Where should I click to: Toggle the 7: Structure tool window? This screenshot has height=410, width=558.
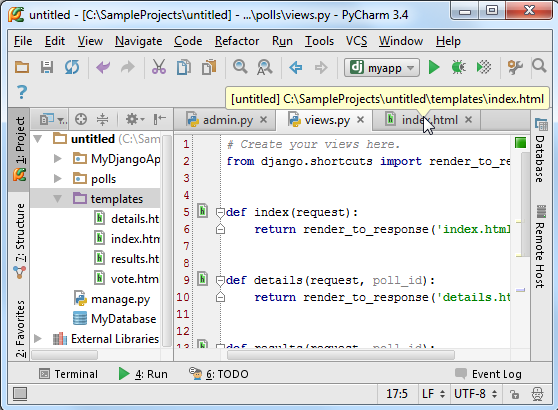[x=20, y=241]
